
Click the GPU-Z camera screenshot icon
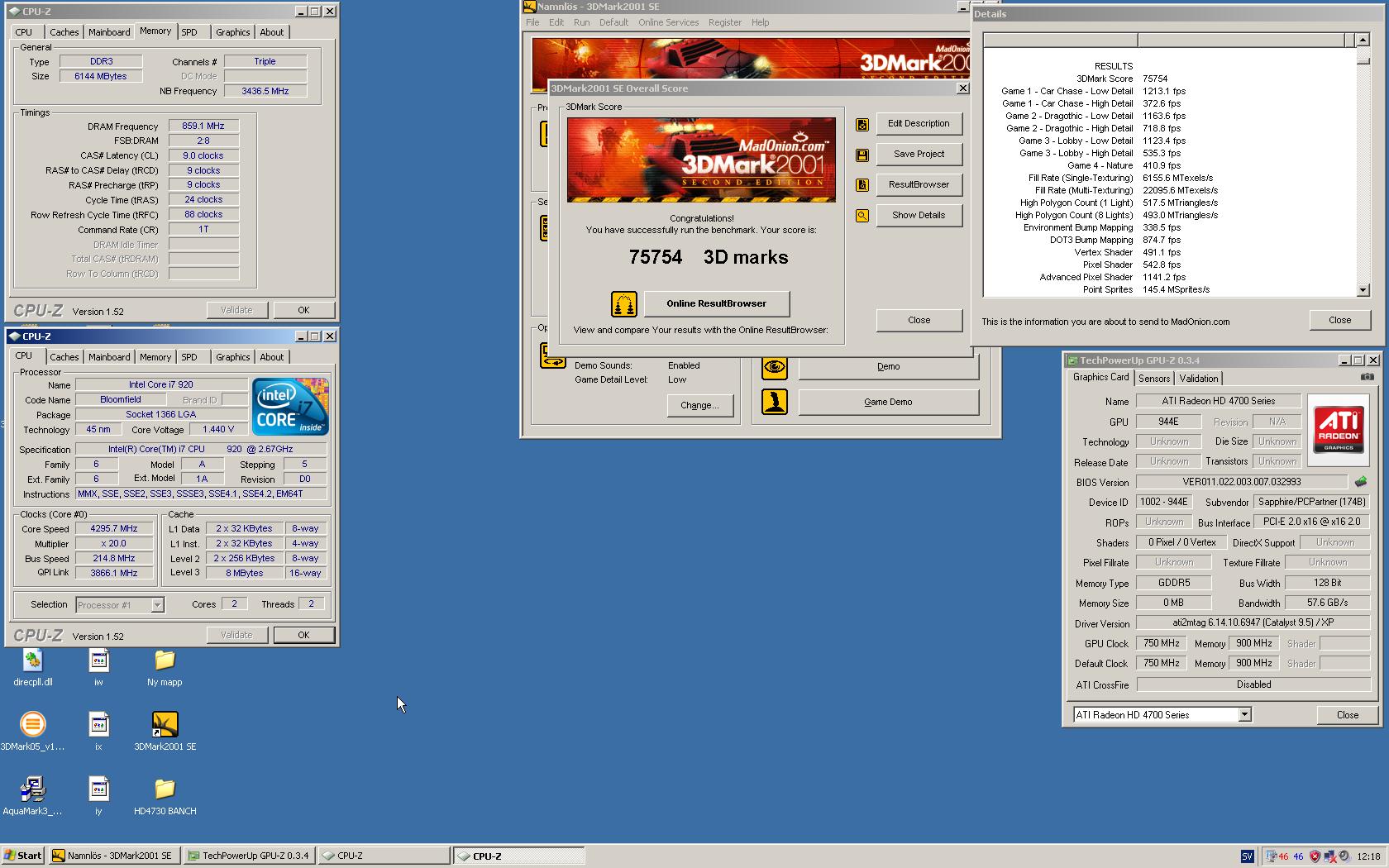pyautogui.click(x=1368, y=377)
